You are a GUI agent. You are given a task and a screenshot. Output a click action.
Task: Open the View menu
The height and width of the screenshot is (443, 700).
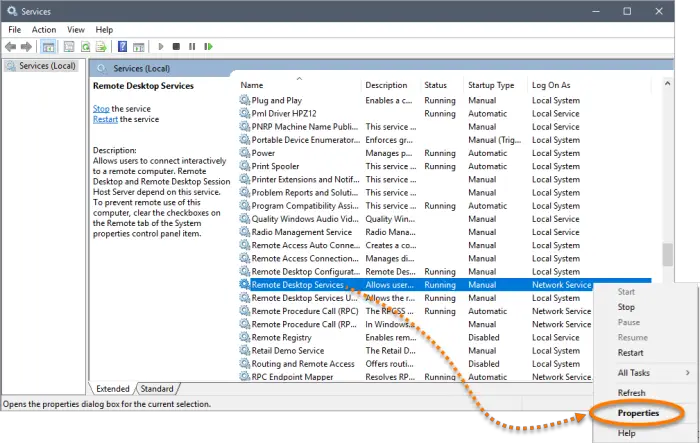coord(76,29)
